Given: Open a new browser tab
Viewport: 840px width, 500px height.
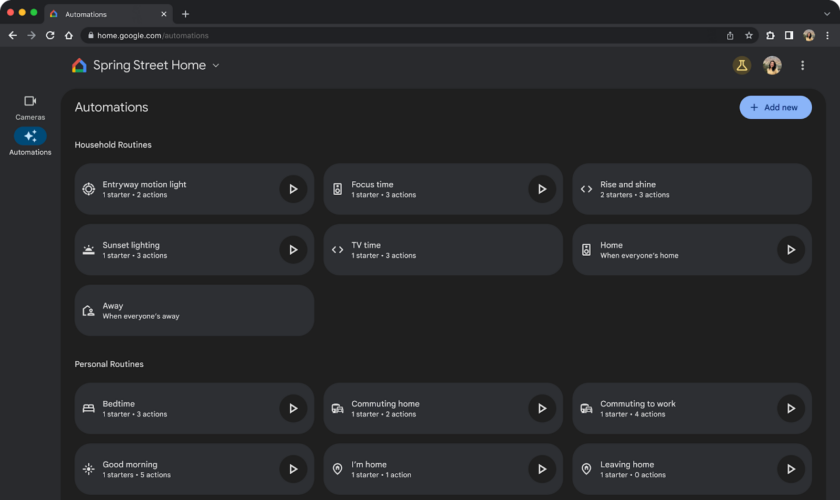Looking at the screenshot, I should 185,14.
